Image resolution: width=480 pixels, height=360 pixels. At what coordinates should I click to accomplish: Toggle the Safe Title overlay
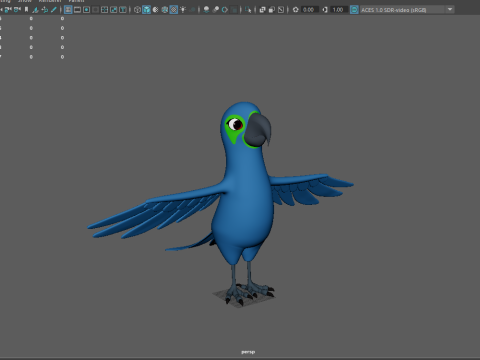123,10
